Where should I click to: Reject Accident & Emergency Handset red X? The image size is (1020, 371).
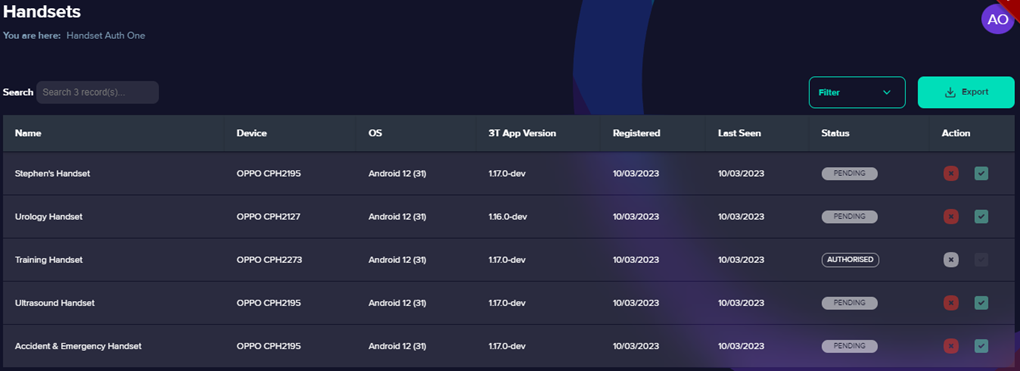(x=951, y=346)
